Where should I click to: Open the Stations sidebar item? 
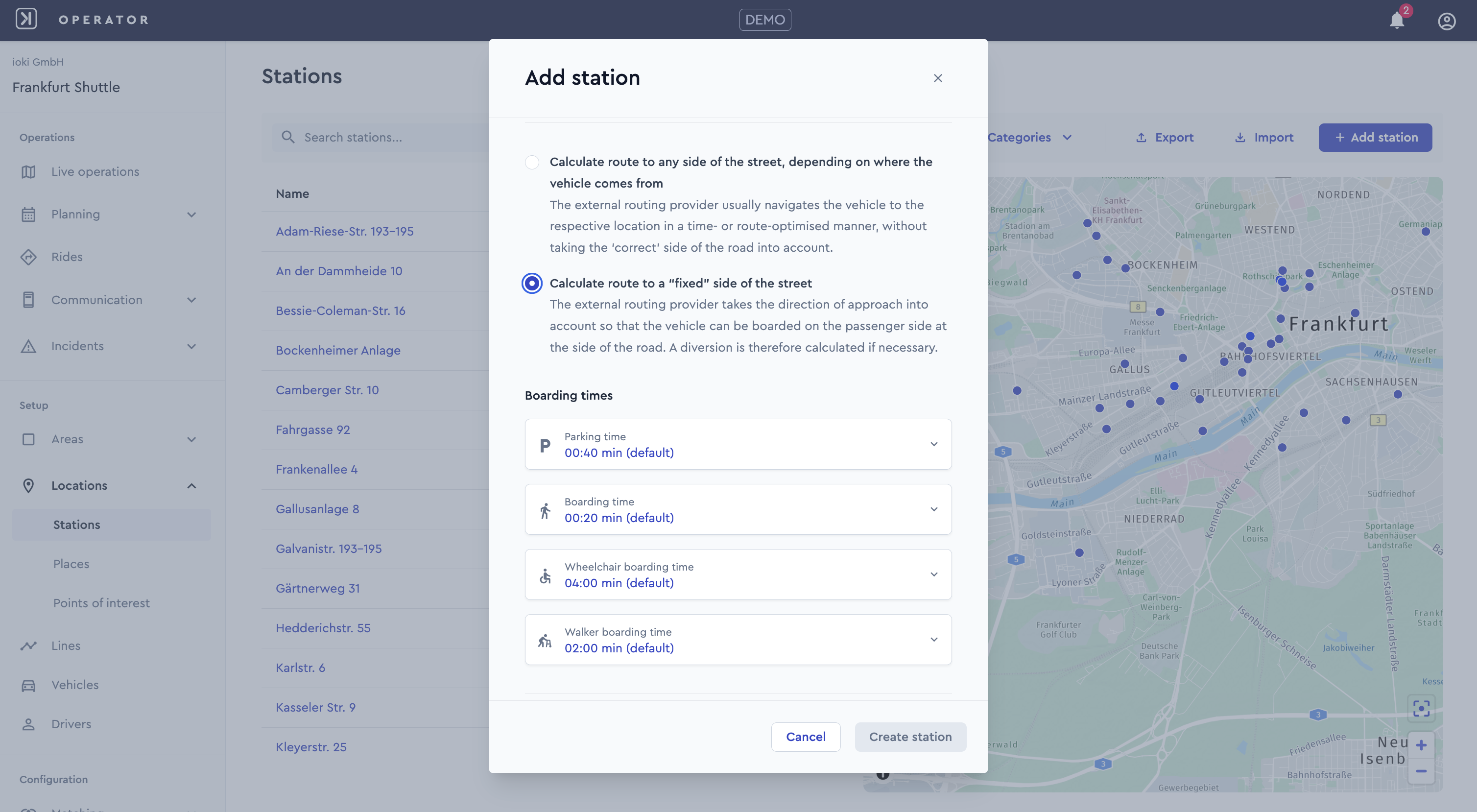click(111, 525)
